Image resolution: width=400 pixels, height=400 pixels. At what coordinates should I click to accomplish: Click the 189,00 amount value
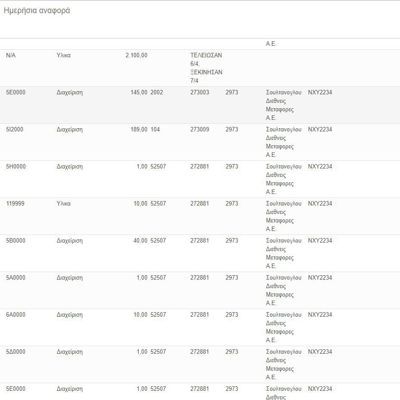[x=139, y=129]
